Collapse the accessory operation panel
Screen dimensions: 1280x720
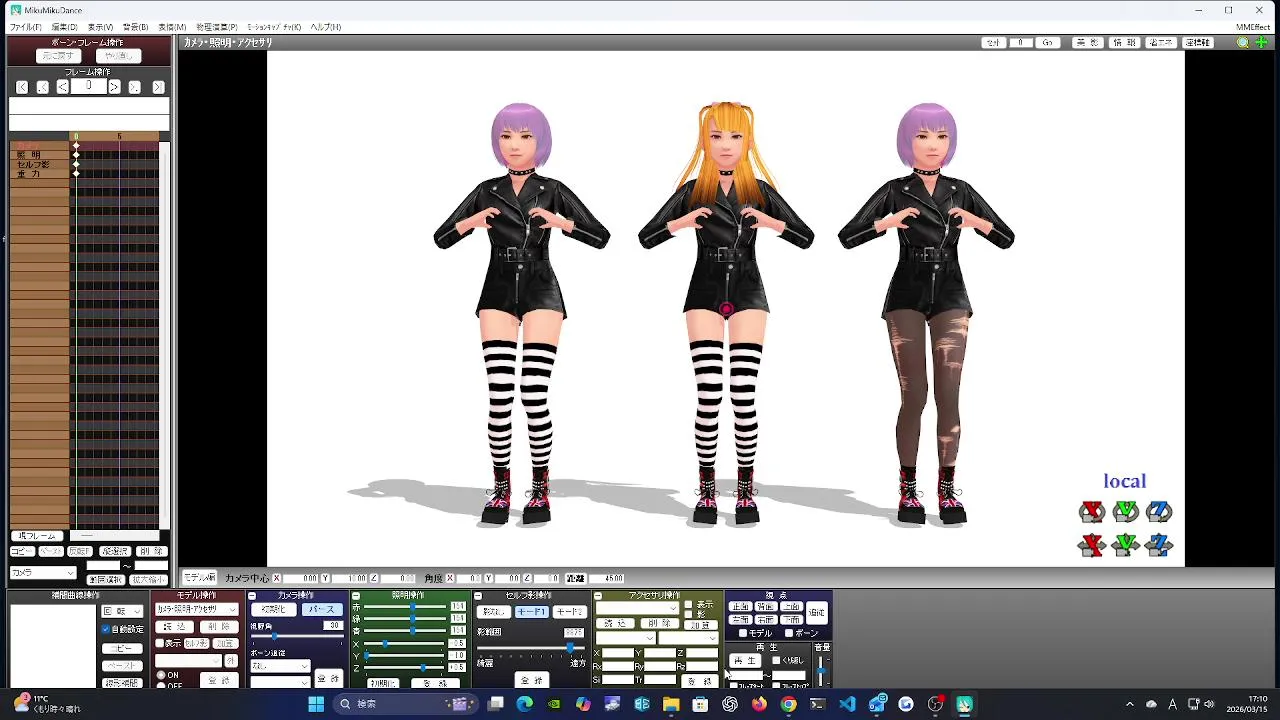598,596
